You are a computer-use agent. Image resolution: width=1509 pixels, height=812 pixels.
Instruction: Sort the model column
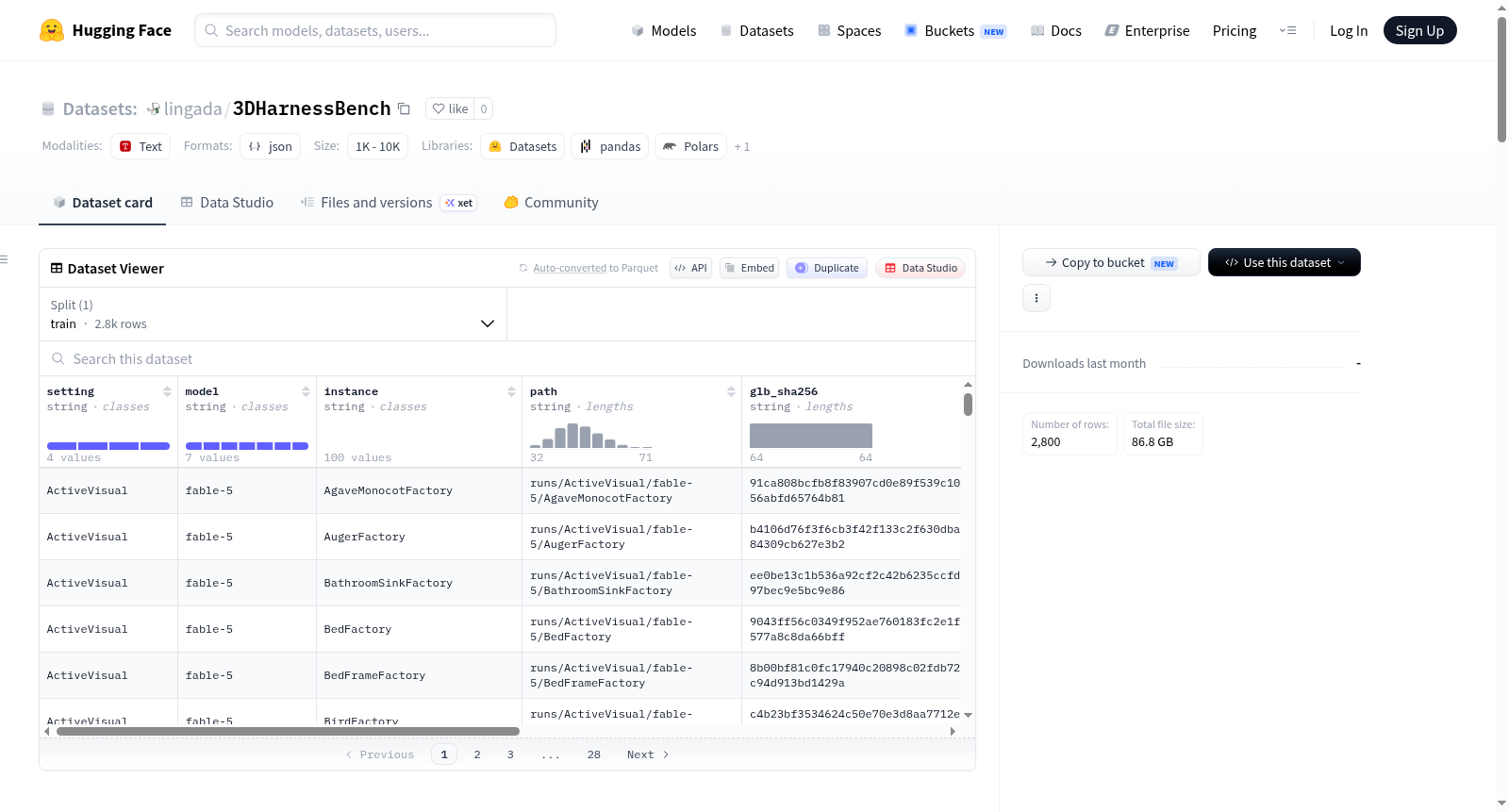coord(306,391)
